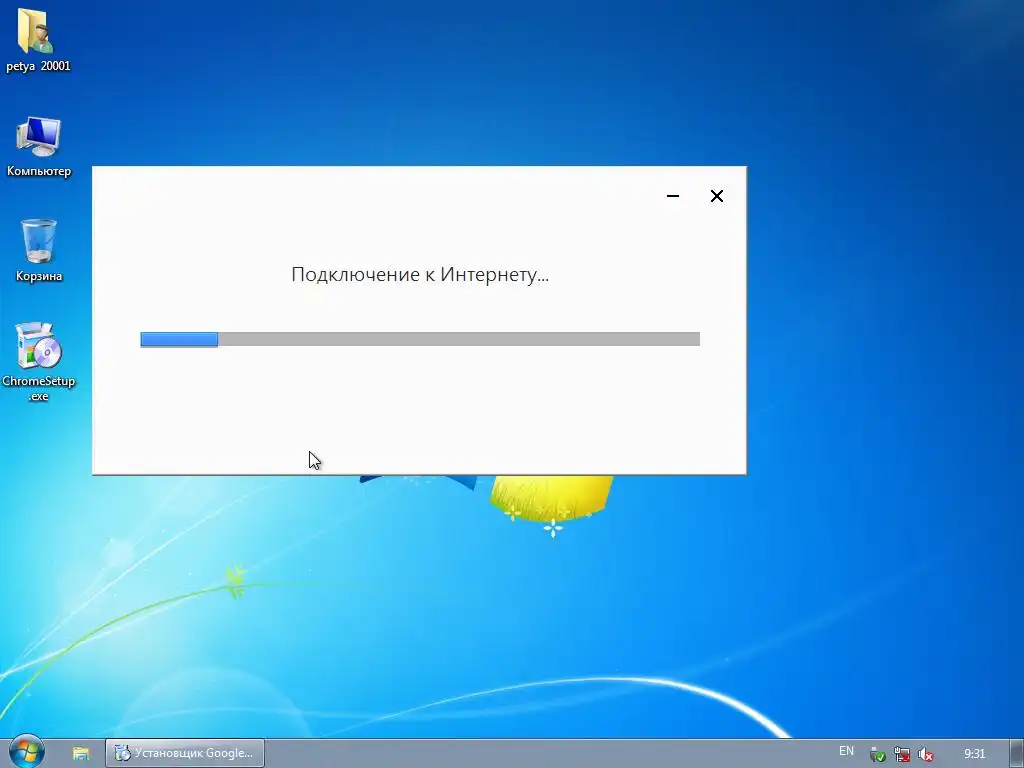Screen dimensions: 1024x768
Task: Minimize the Chrome installer window
Action: [673, 196]
